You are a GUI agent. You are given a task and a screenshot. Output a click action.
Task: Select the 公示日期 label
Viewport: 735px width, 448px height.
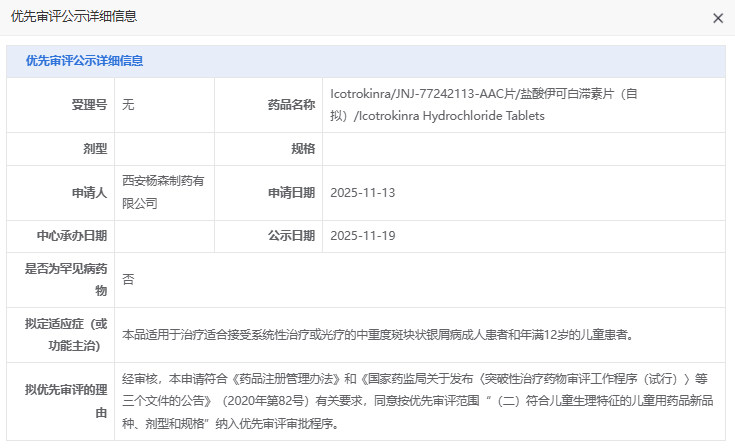click(291, 236)
